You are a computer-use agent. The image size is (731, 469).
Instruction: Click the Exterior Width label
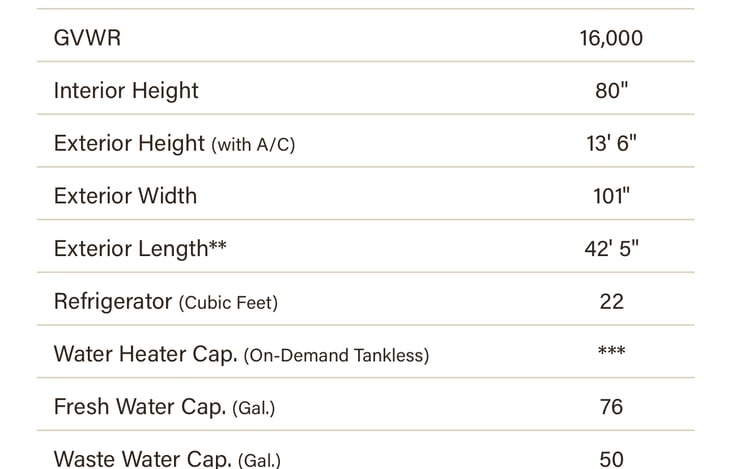pyautogui.click(x=125, y=196)
